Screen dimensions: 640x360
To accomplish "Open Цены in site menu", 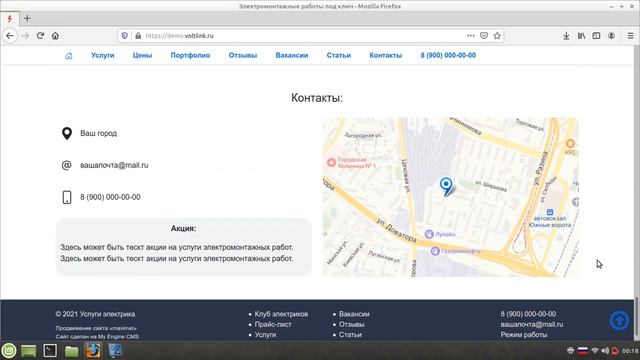I will [x=142, y=56].
